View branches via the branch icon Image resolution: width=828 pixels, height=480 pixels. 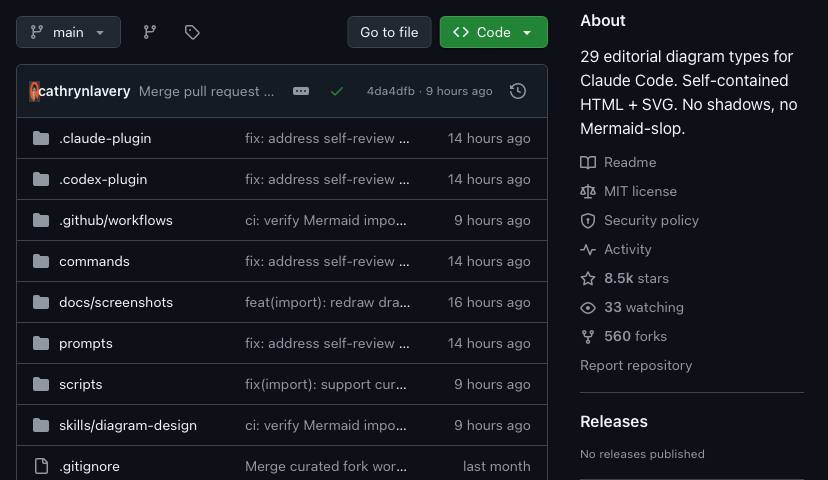coord(149,32)
